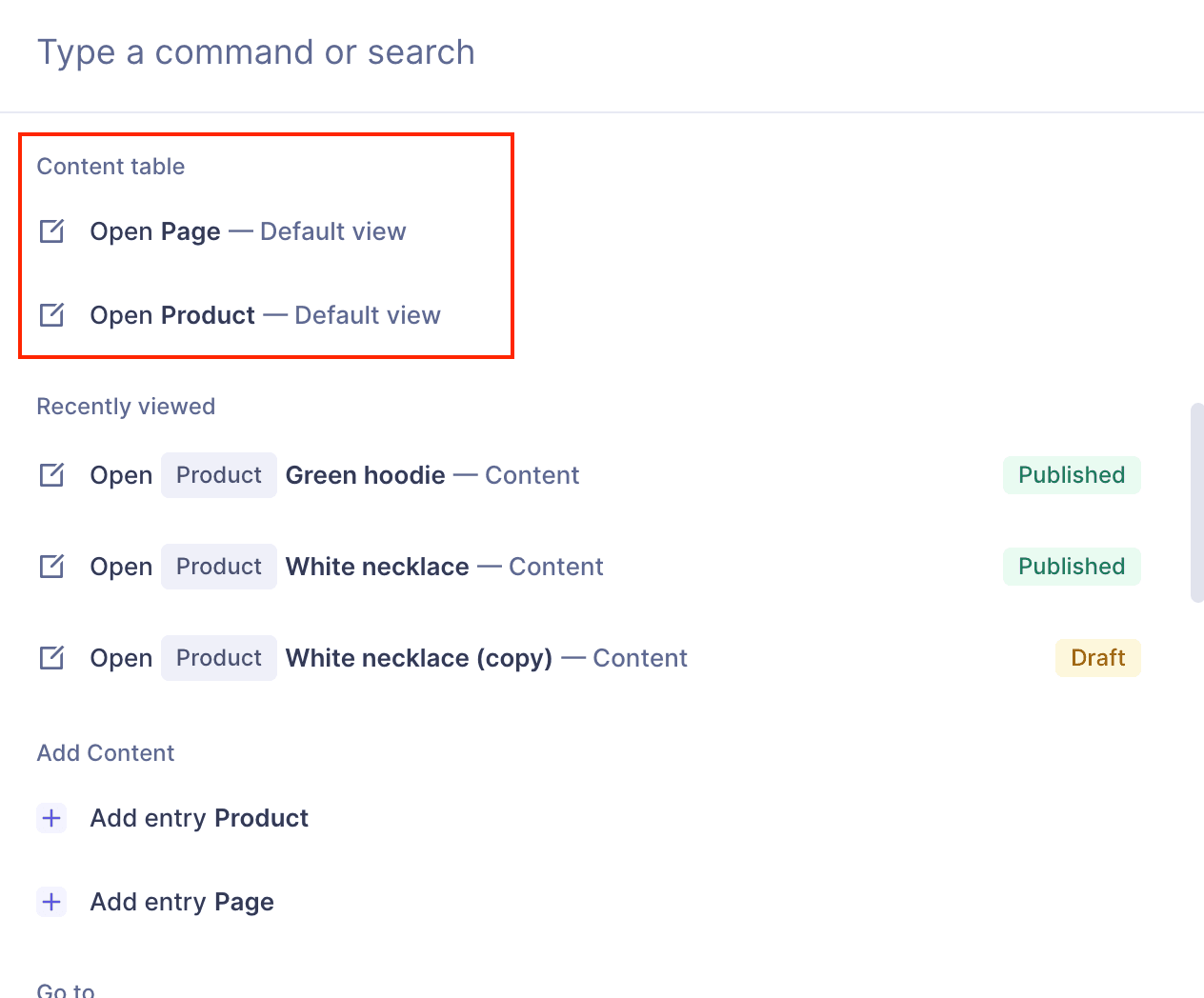This screenshot has width=1204, height=998.
Task: Click Product tag in White necklace (copy) row
Action: (x=218, y=658)
